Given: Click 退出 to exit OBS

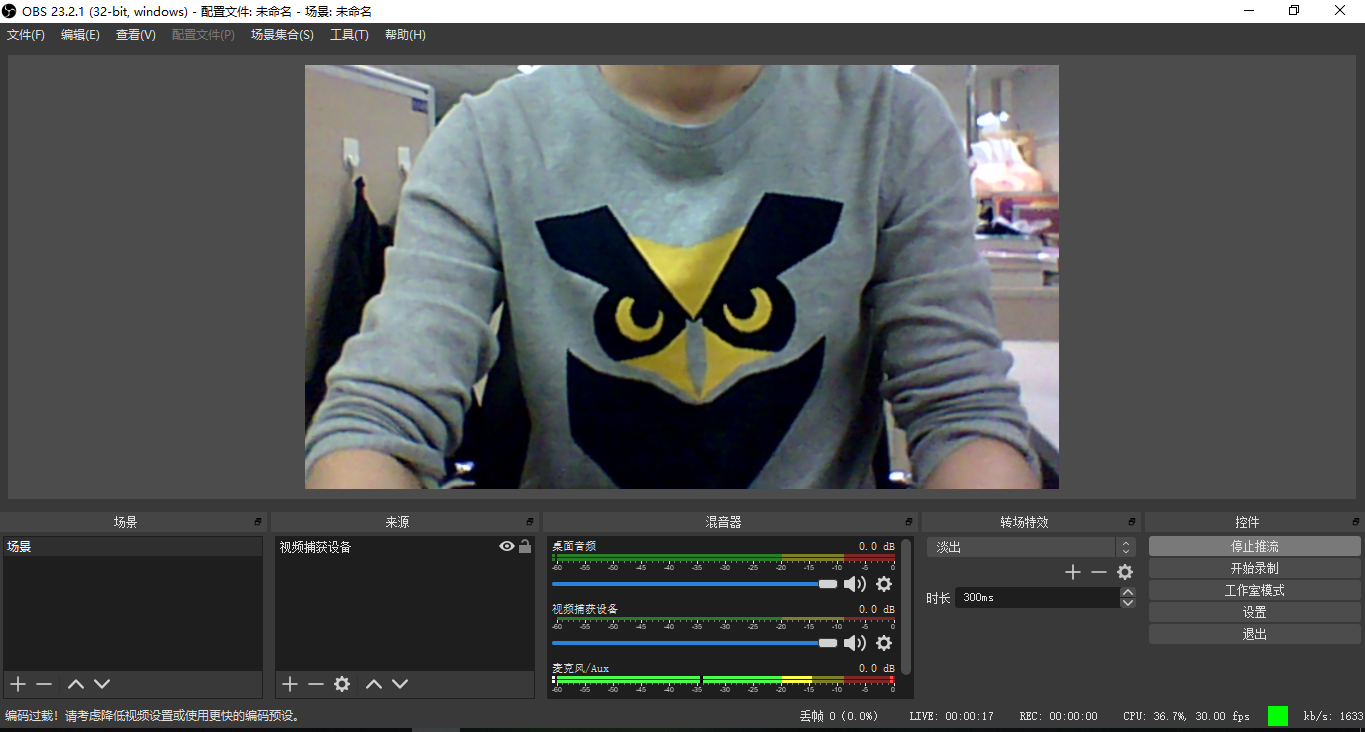Looking at the screenshot, I should click(x=1255, y=635).
